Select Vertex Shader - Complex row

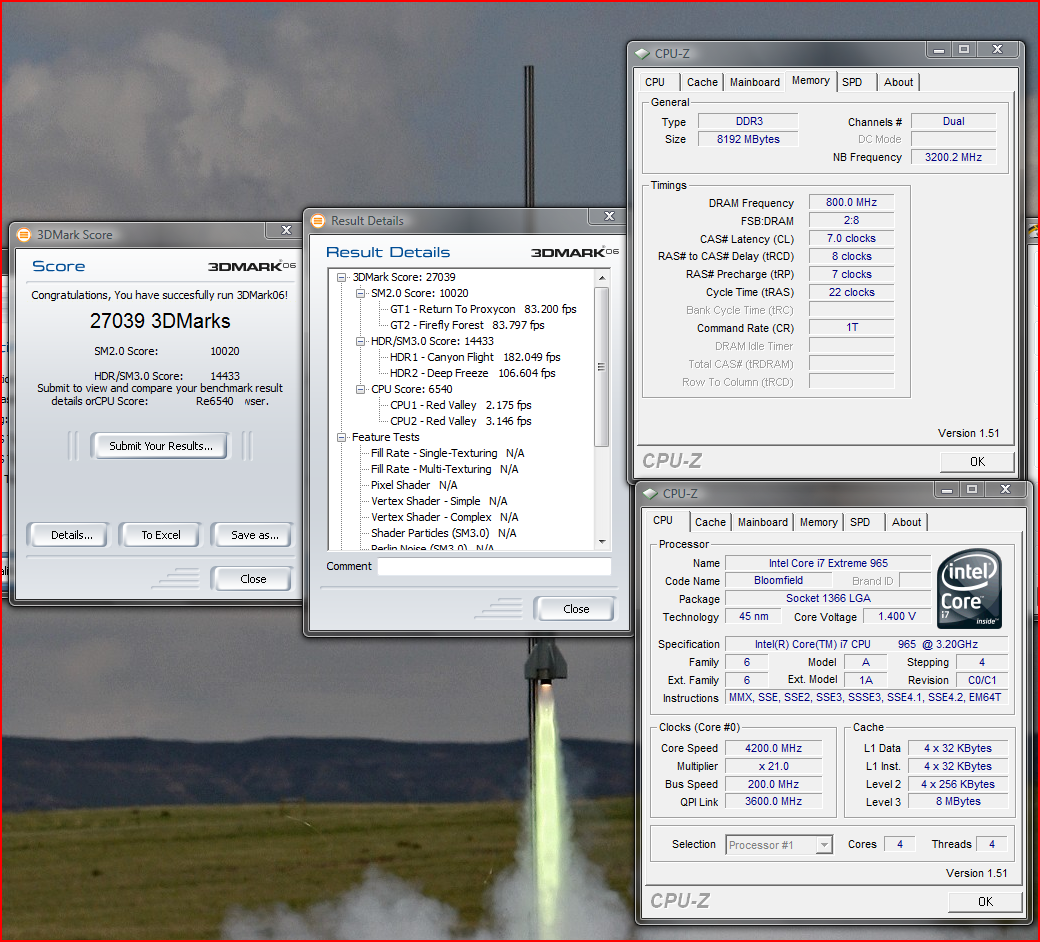click(x=444, y=517)
